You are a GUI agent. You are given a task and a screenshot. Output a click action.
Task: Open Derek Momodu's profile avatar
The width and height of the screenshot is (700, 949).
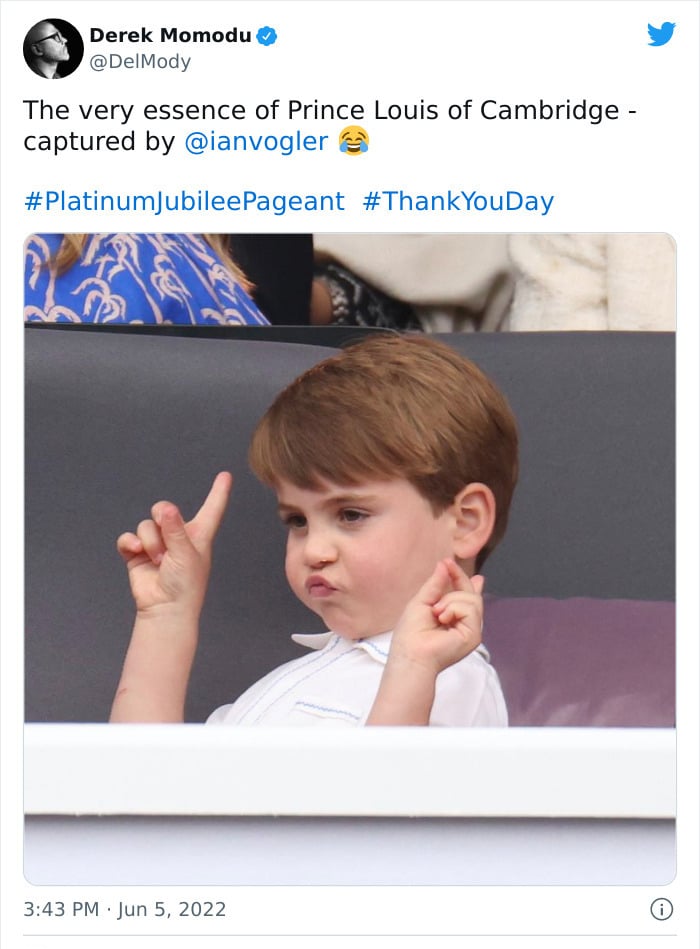53,48
